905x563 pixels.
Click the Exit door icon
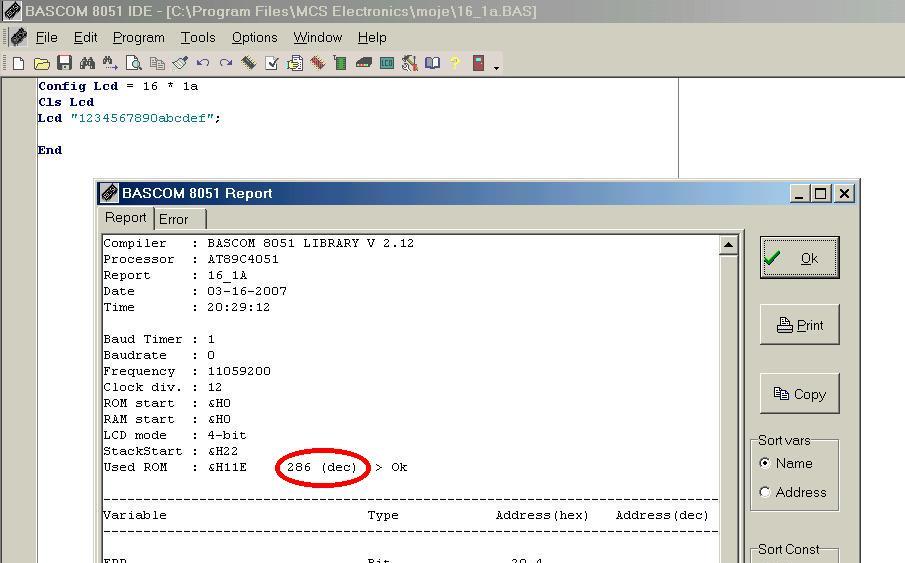coord(479,63)
